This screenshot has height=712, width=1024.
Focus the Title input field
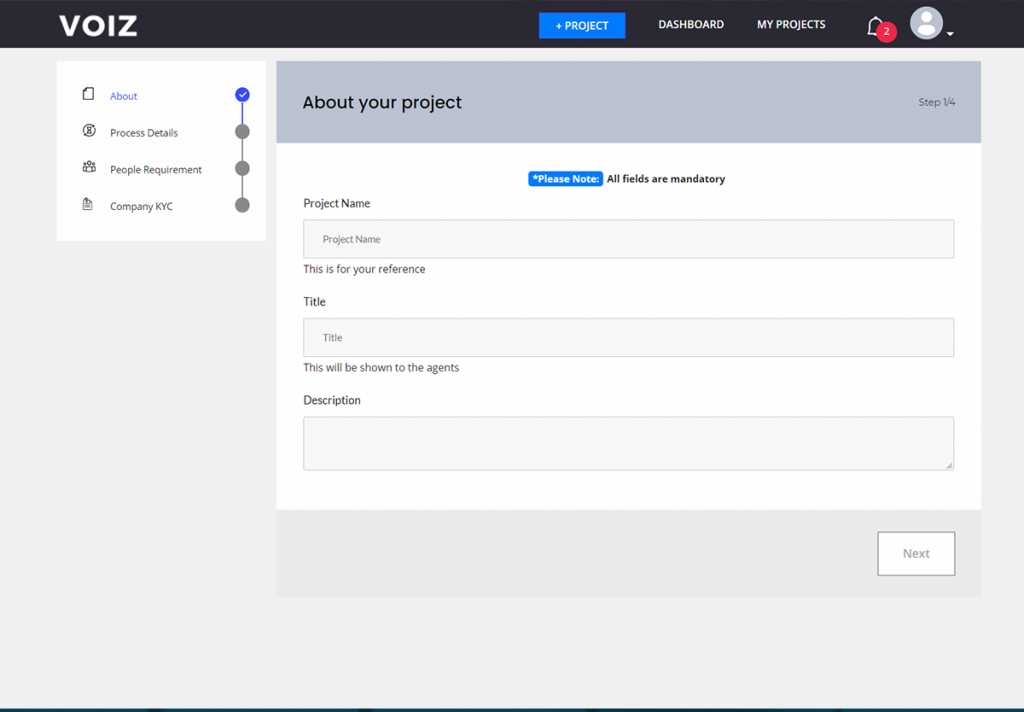point(628,338)
